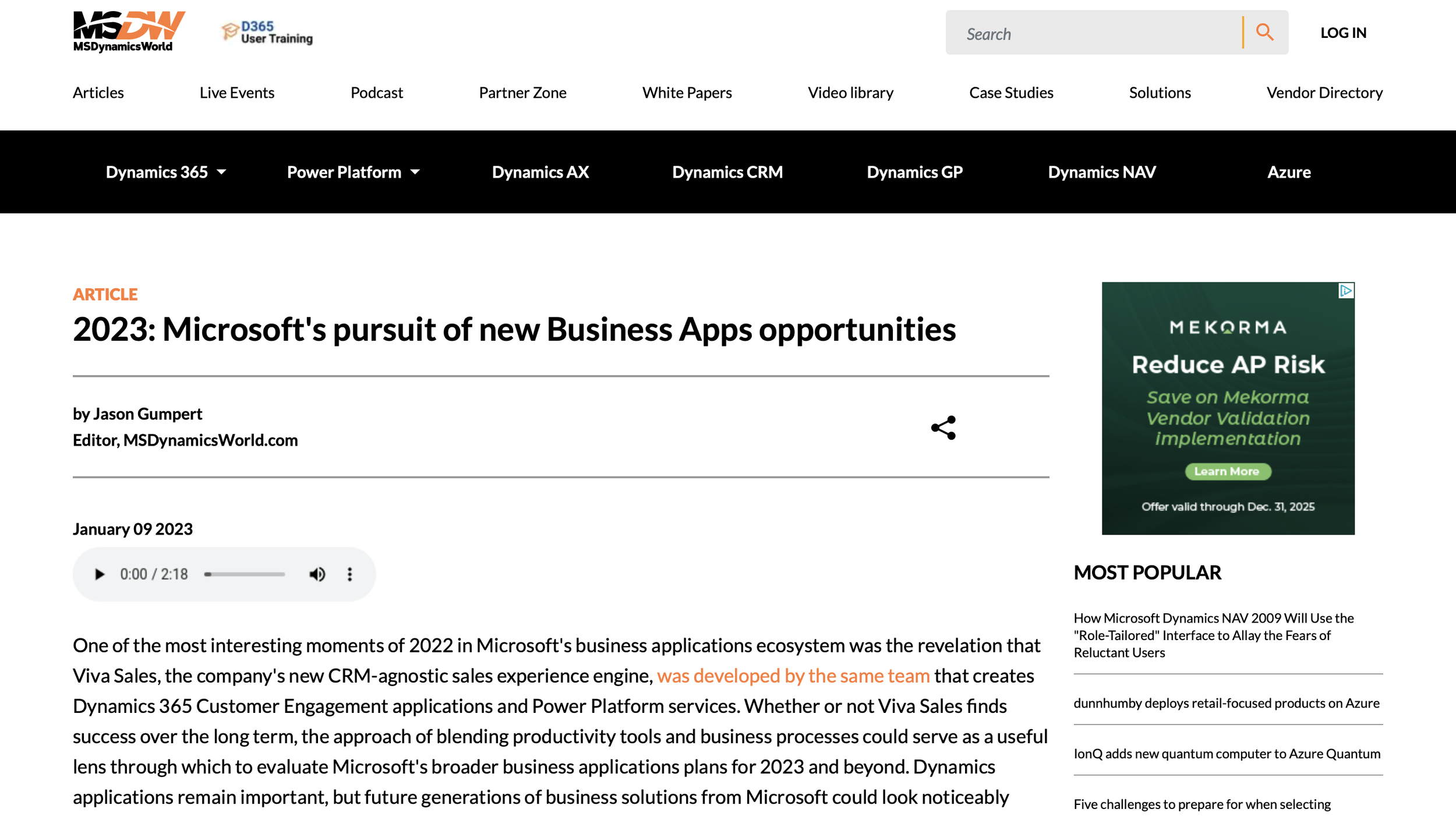
Task: Open the Dynamics GP section
Action: point(914,172)
